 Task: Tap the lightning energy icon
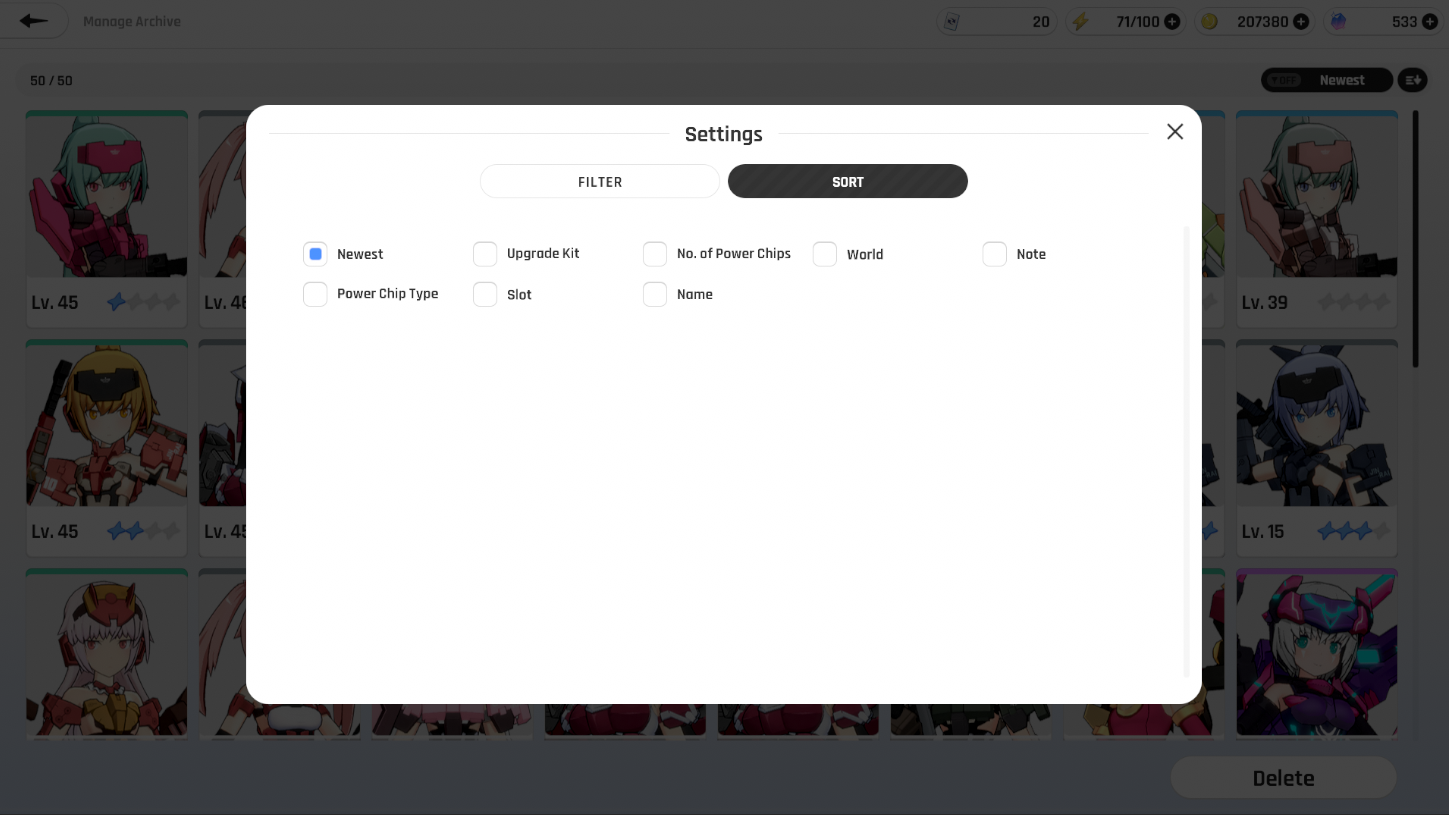[1080, 21]
